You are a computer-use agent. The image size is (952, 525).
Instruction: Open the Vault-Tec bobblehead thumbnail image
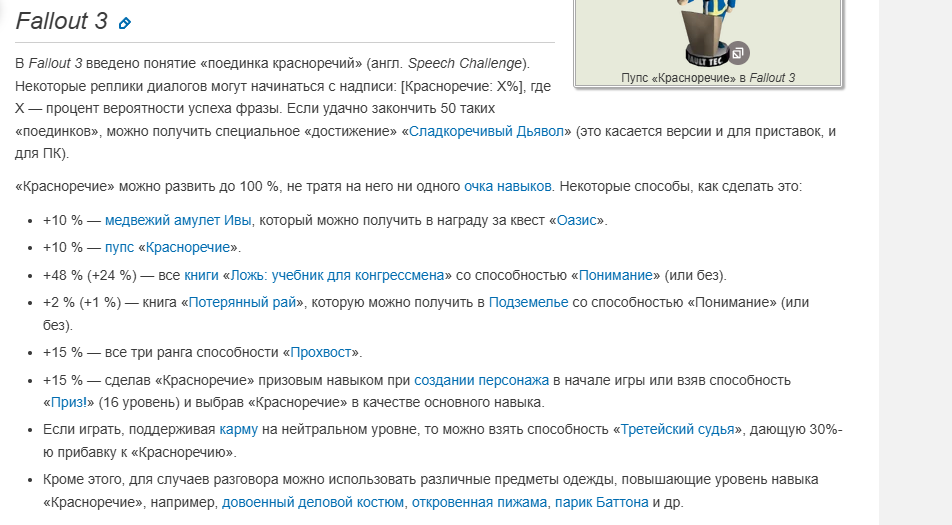707,33
